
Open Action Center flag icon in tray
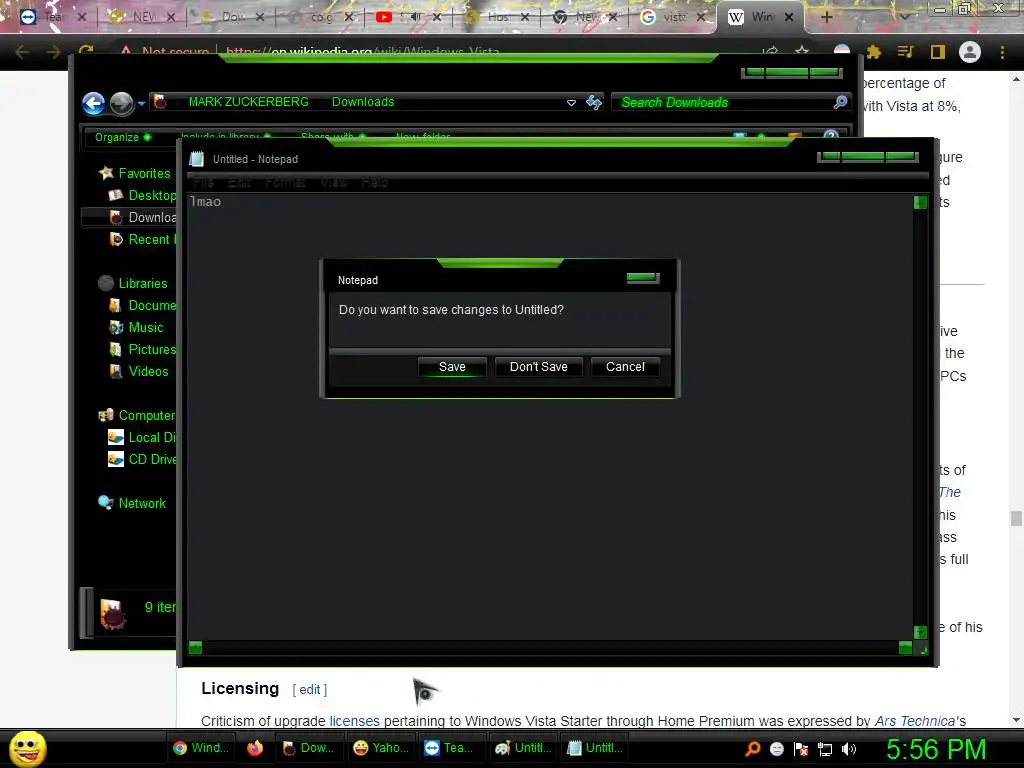(x=801, y=749)
